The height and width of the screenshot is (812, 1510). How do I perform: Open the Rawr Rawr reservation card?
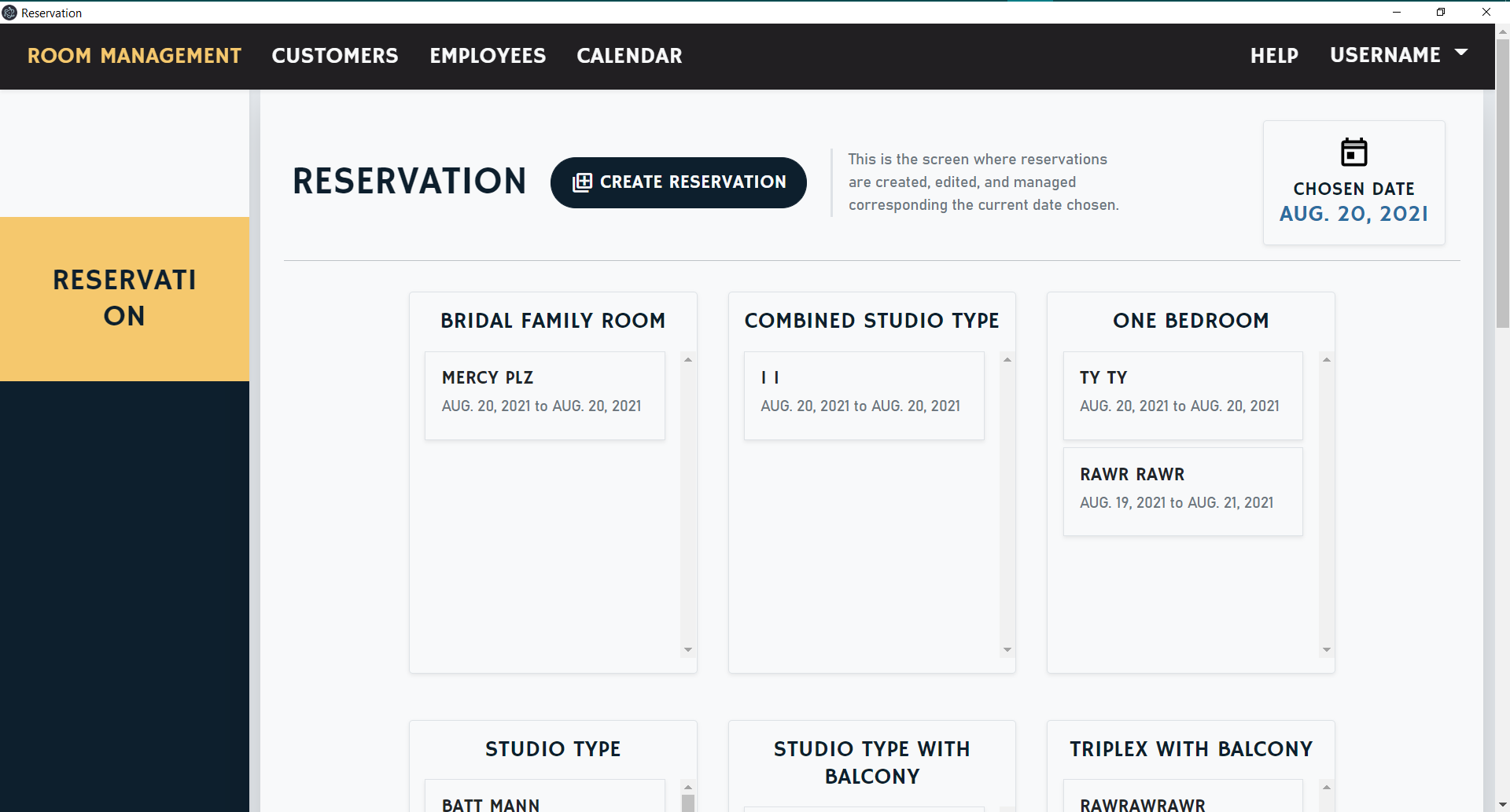coord(1183,492)
